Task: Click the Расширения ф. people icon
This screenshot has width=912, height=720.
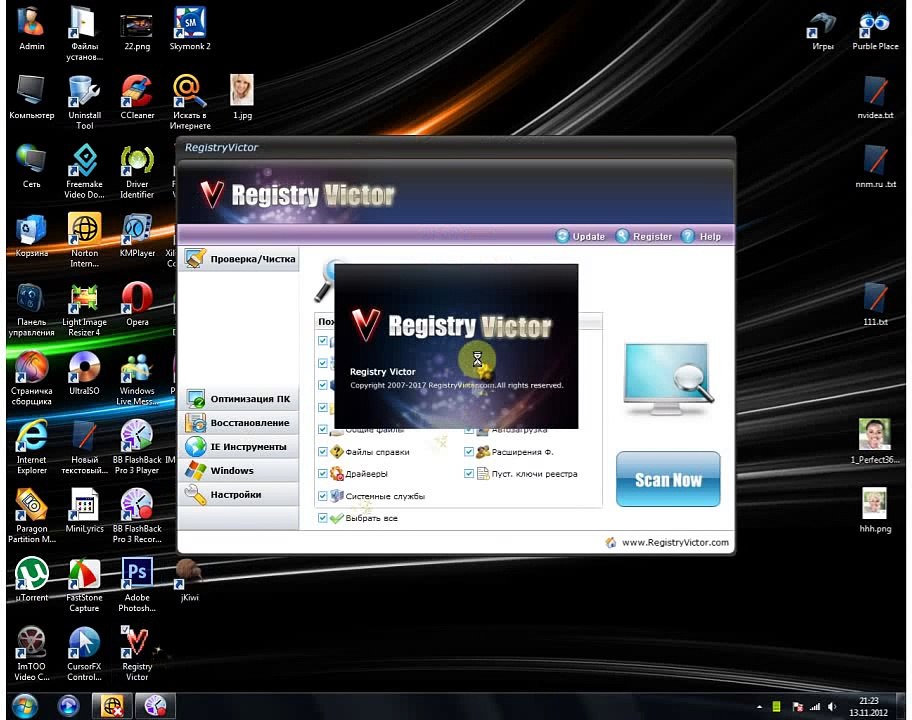Action: (x=483, y=451)
